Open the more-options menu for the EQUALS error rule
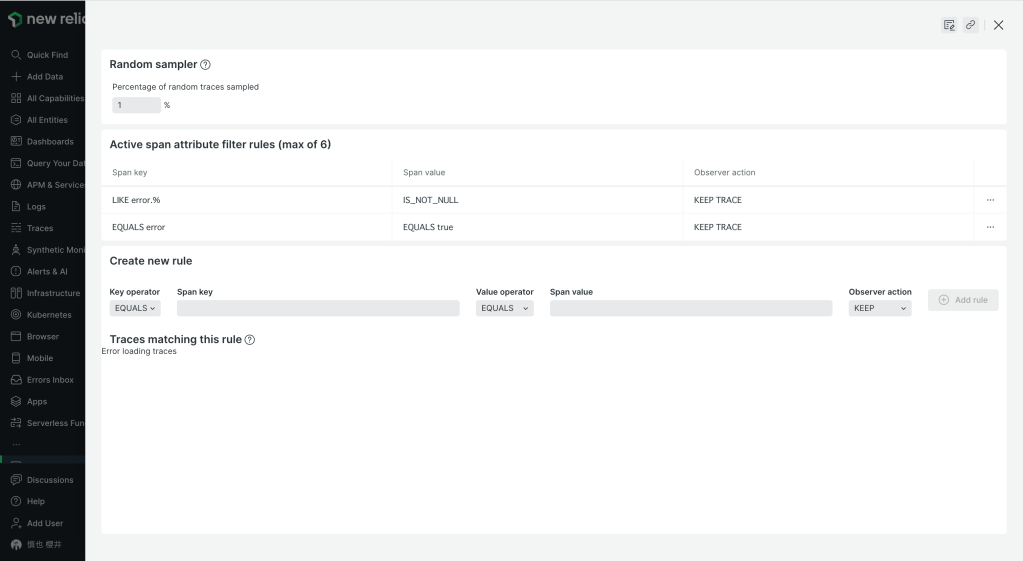This screenshot has width=1023, height=561. point(990,227)
